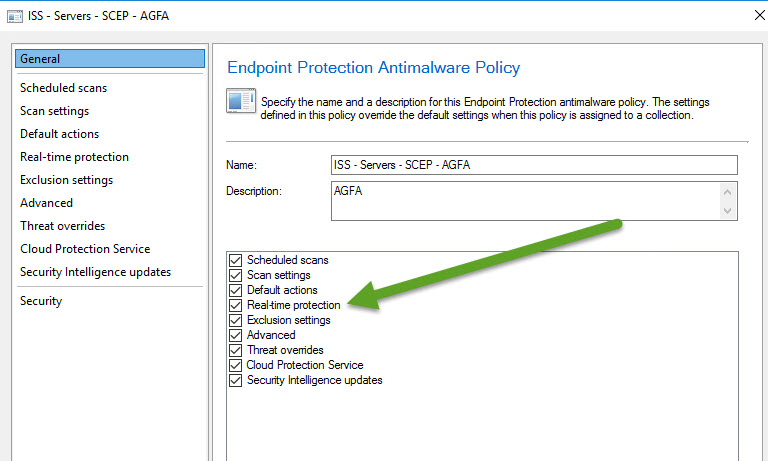Open Scheduled scans page in sidebar

[x=63, y=88]
